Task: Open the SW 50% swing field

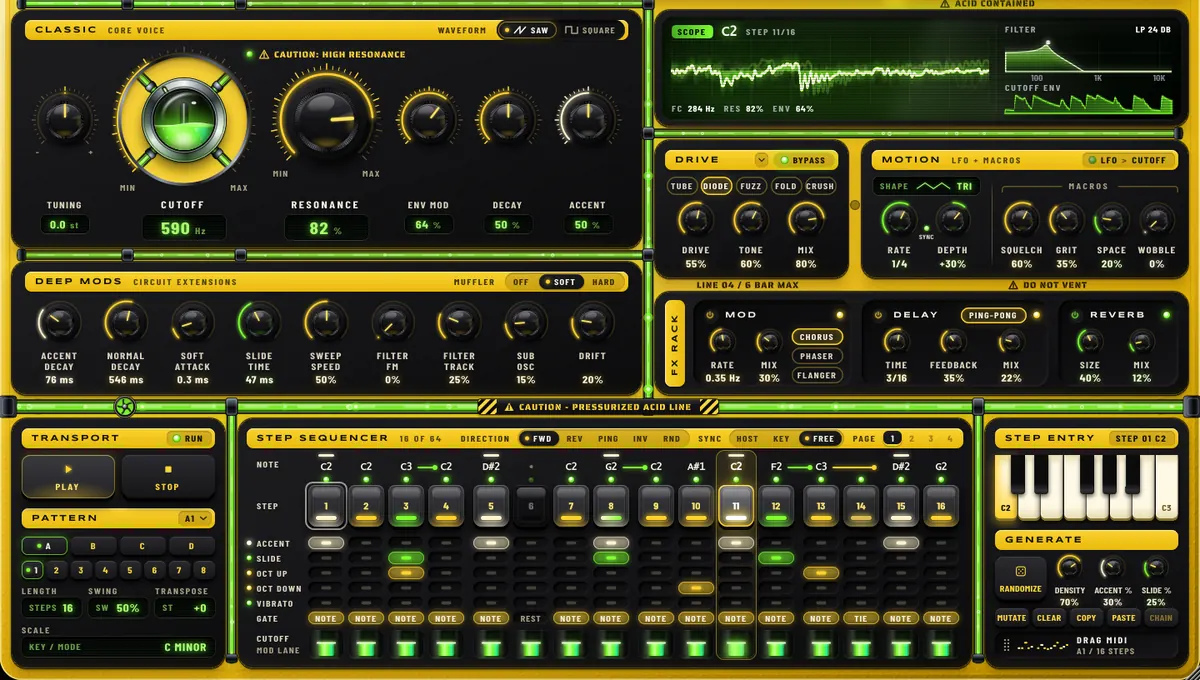Action: tap(116, 608)
